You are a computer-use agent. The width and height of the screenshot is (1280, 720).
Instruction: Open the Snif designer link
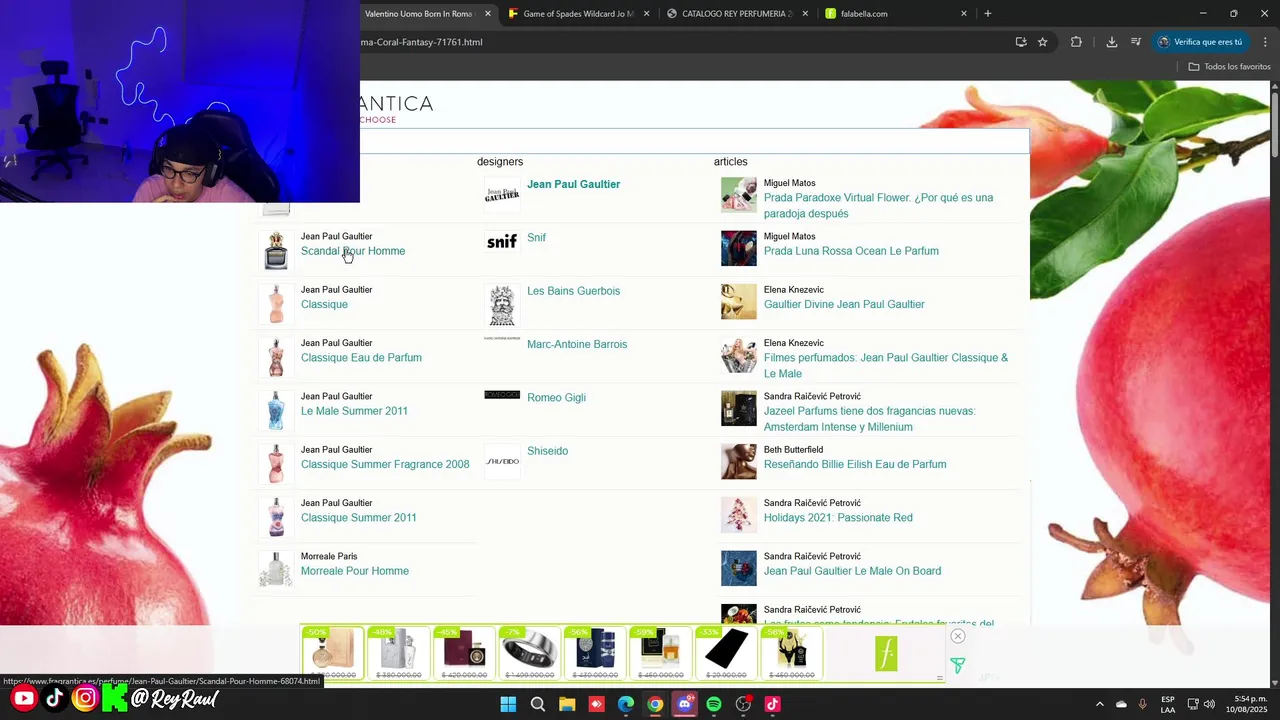[x=536, y=238]
